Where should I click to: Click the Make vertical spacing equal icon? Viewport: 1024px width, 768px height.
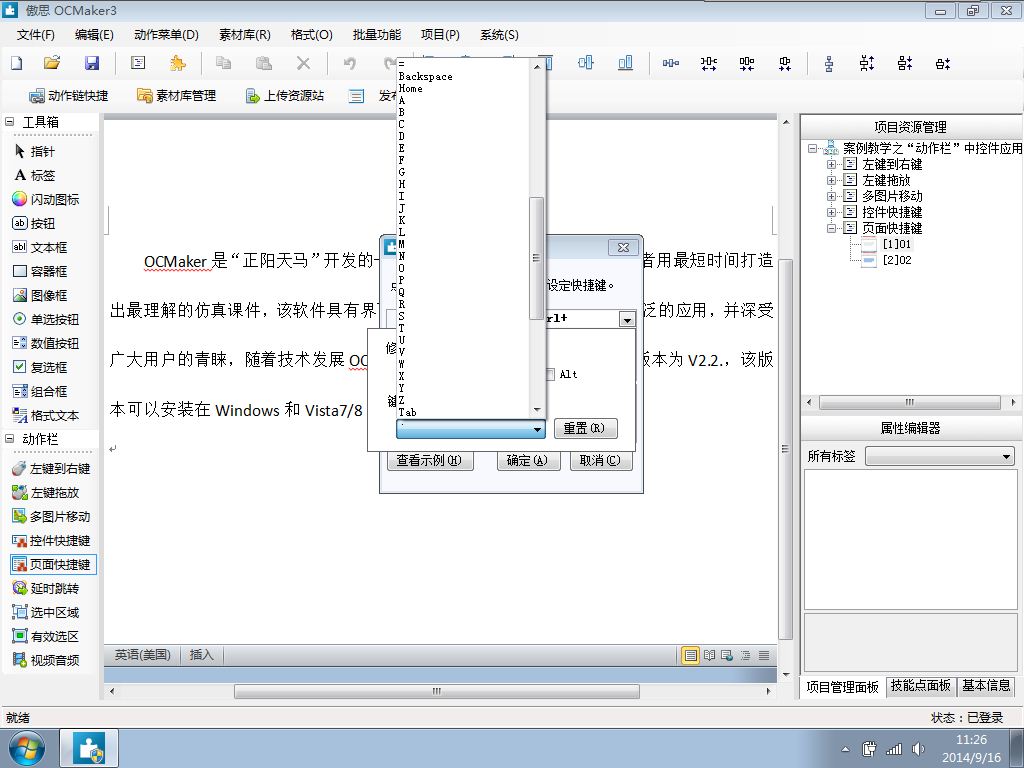click(829, 63)
